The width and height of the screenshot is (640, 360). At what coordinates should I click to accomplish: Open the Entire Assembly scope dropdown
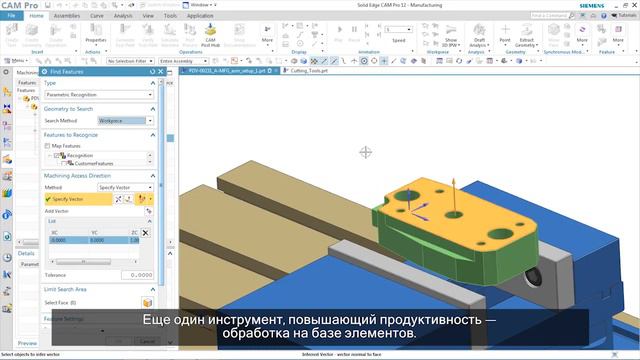tap(183, 61)
